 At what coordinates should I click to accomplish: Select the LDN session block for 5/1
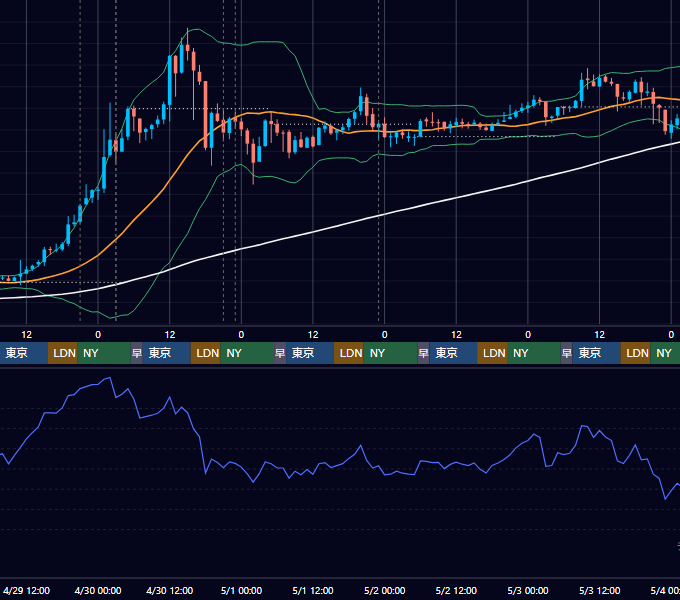point(349,353)
